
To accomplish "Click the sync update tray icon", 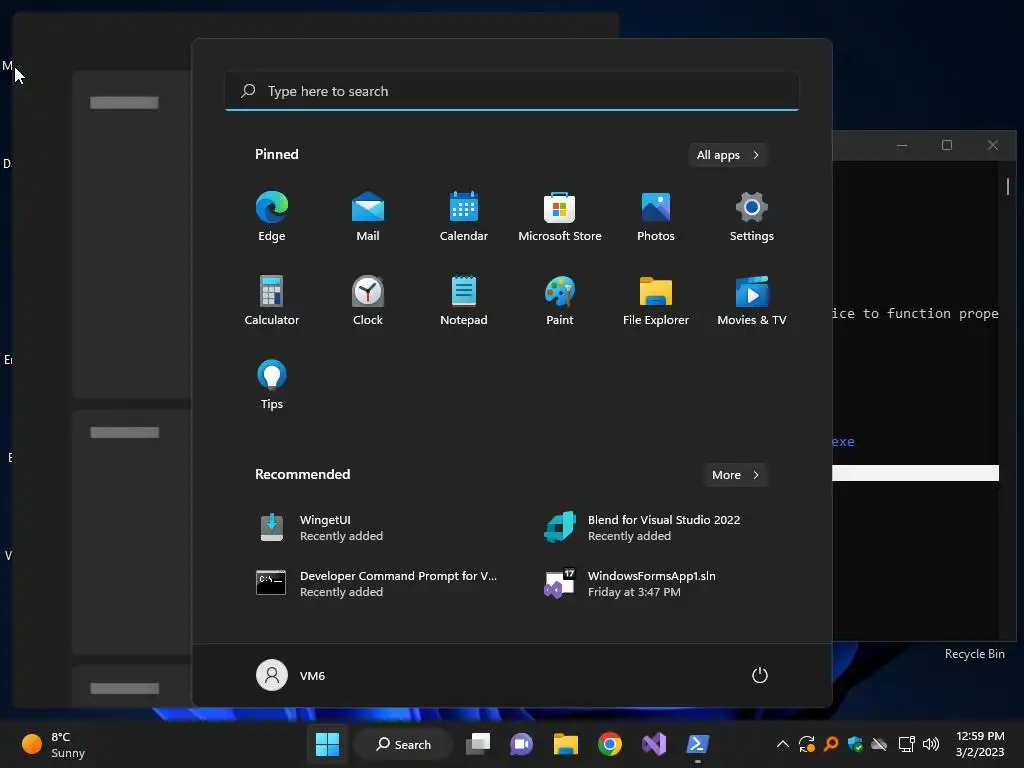I will coord(807,744).
